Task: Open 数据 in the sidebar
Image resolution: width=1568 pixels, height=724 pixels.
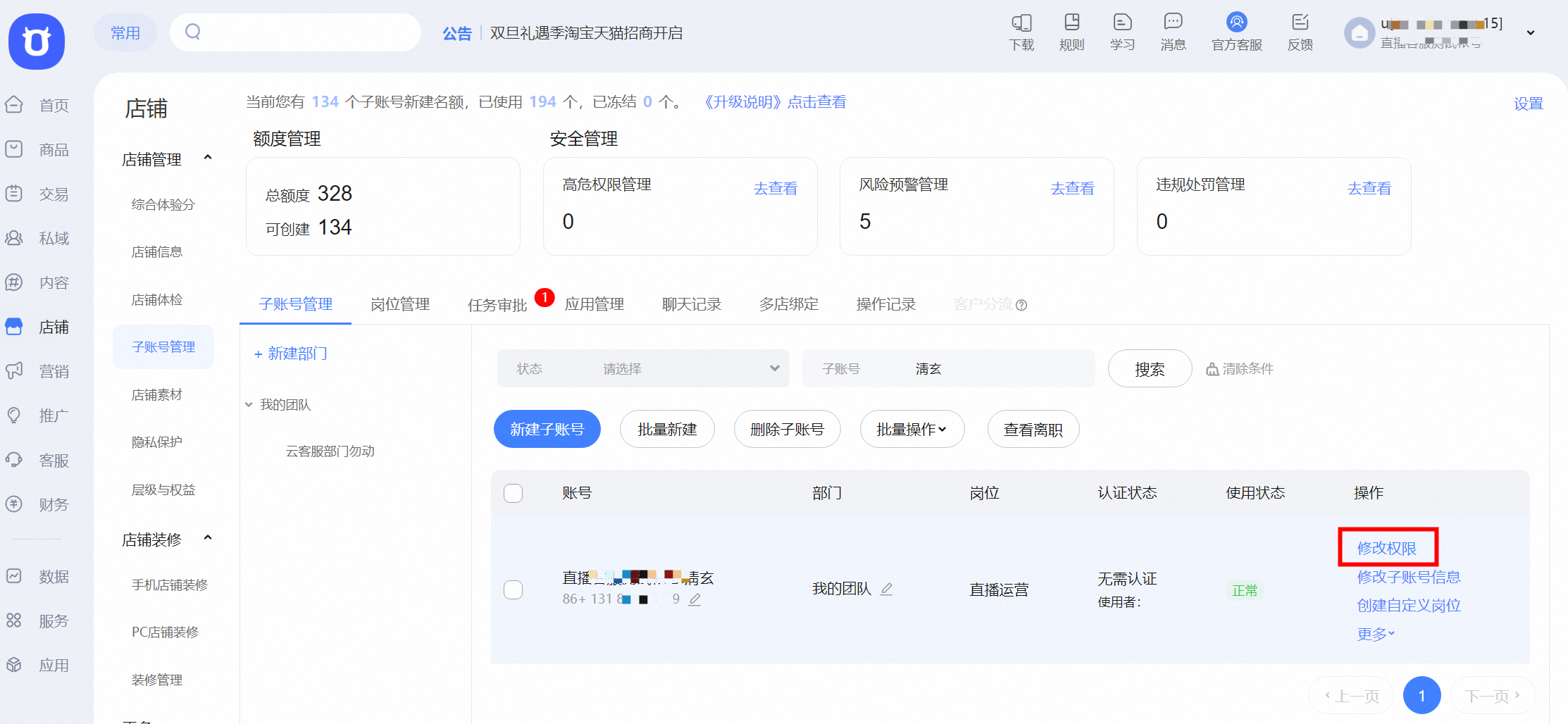Action: pyautogui.click(x=37, y=577)
